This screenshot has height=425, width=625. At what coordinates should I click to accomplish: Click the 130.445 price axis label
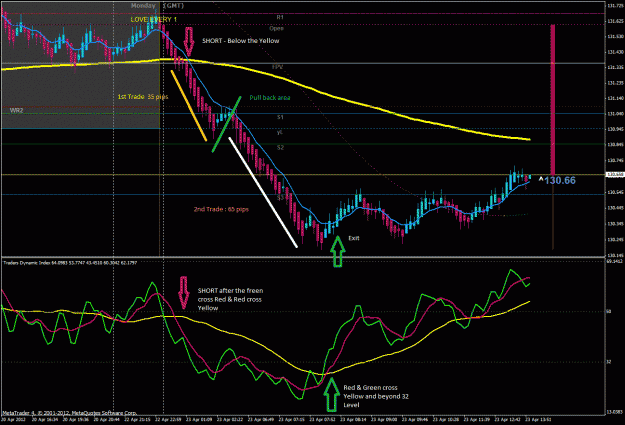(615, 208)
